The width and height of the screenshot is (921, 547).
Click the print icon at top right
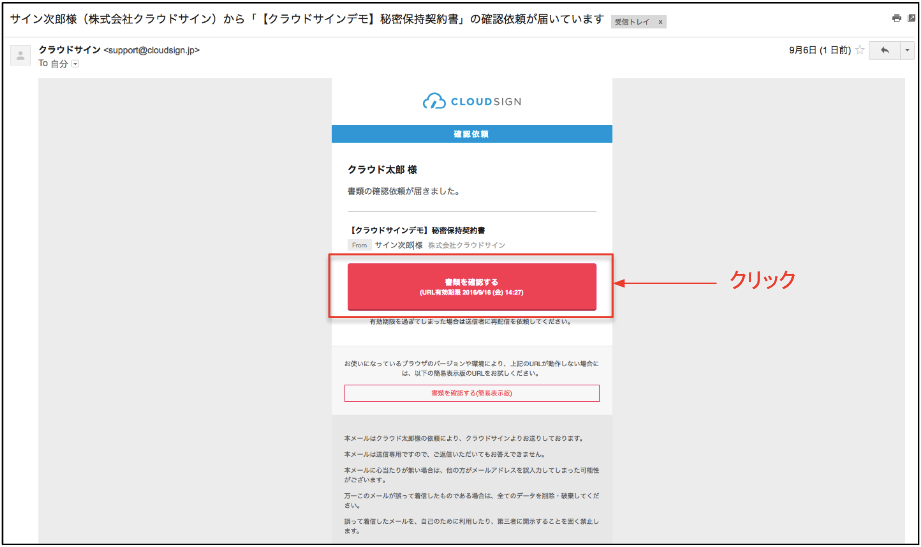[896, 18]
